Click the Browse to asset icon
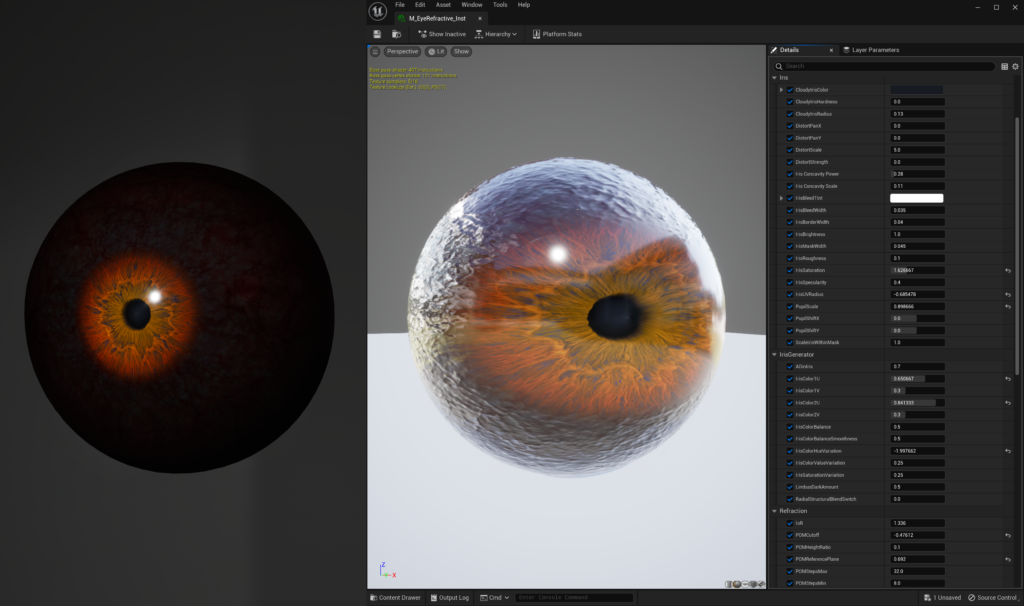1024x606 pixels. (x=396, y=34)
